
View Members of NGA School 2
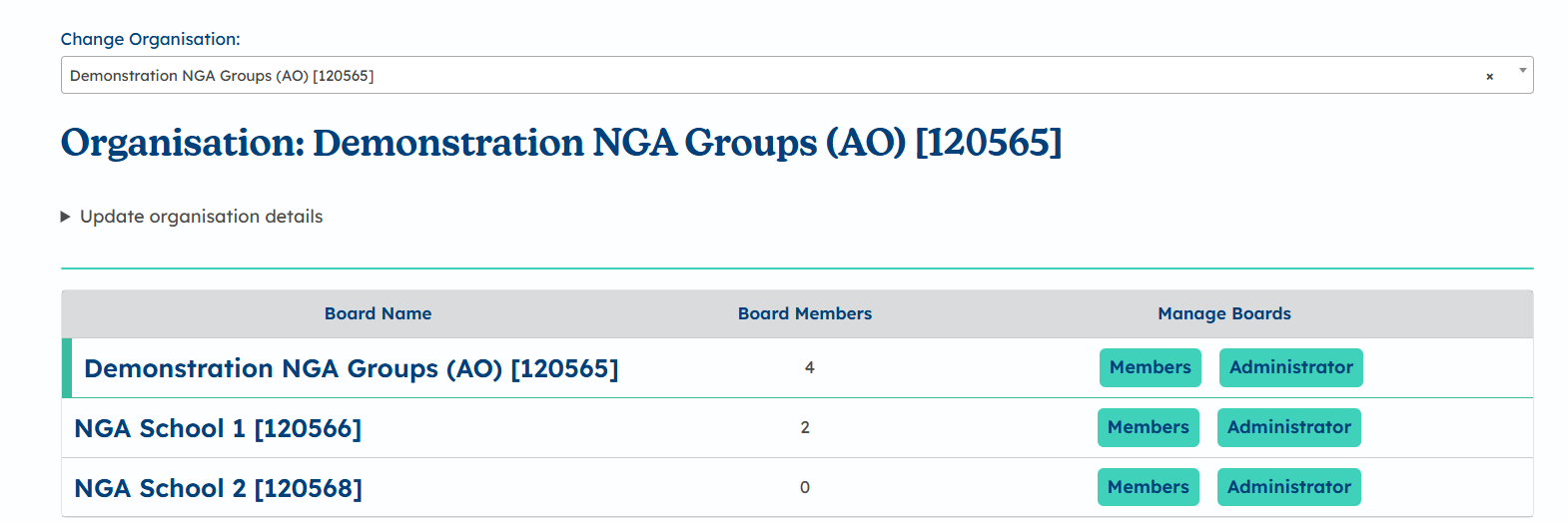[1148, 487]
